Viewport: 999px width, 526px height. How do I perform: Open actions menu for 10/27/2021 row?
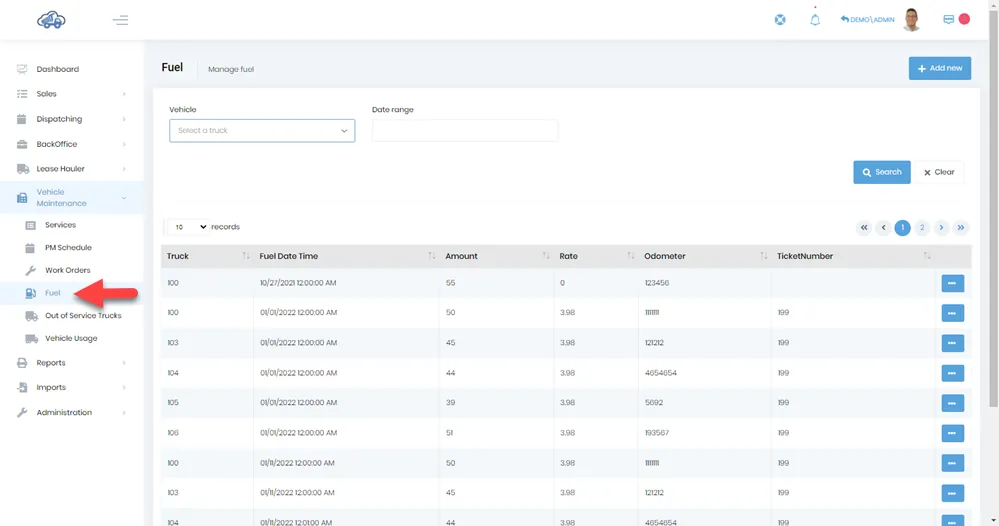(952, 283)
